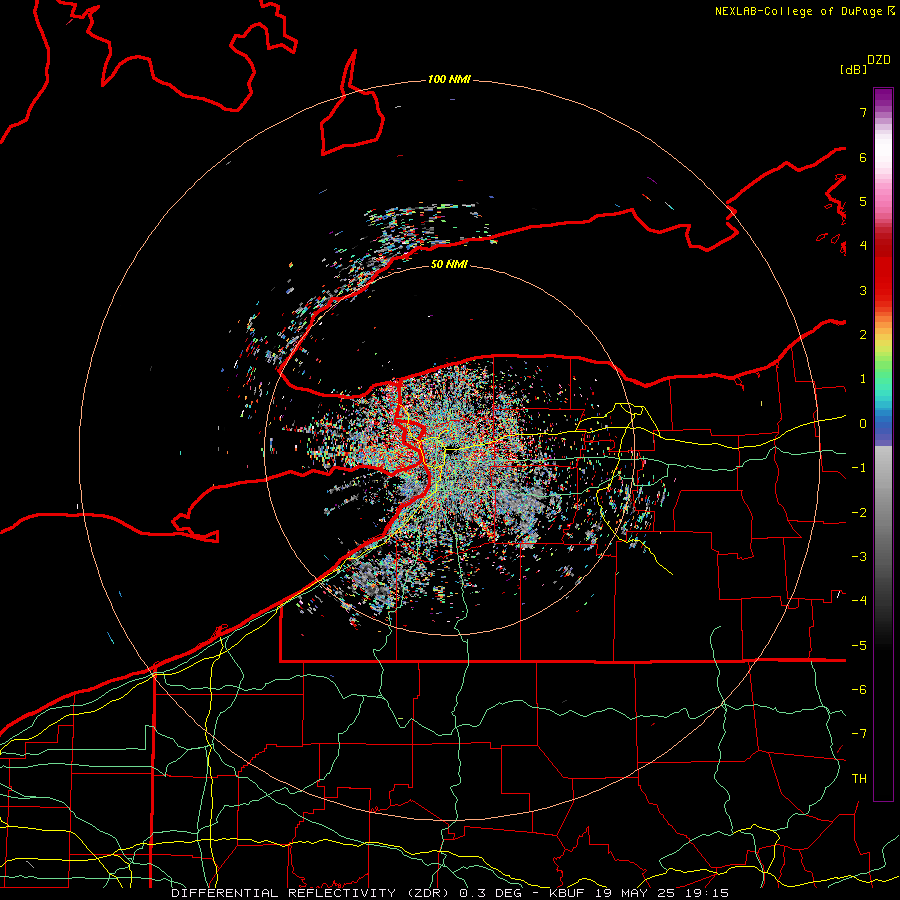Click the purple top of the color bar
Screen dimensions: 900x900
(883, 98)
